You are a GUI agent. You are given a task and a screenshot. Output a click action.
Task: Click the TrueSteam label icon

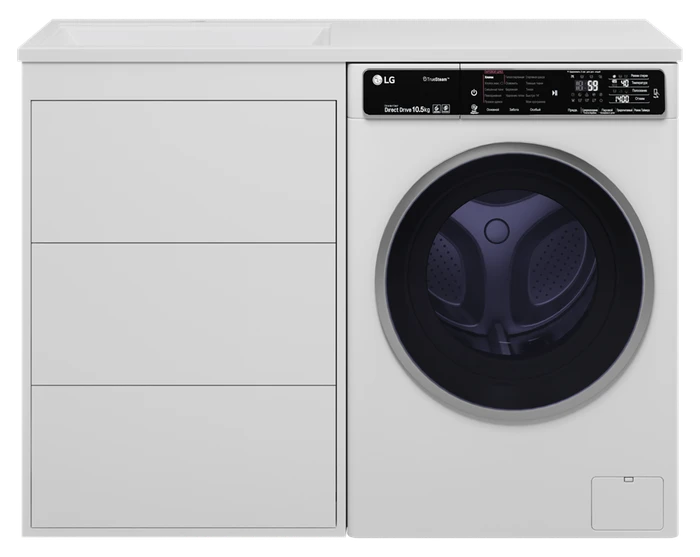(436, 79)
